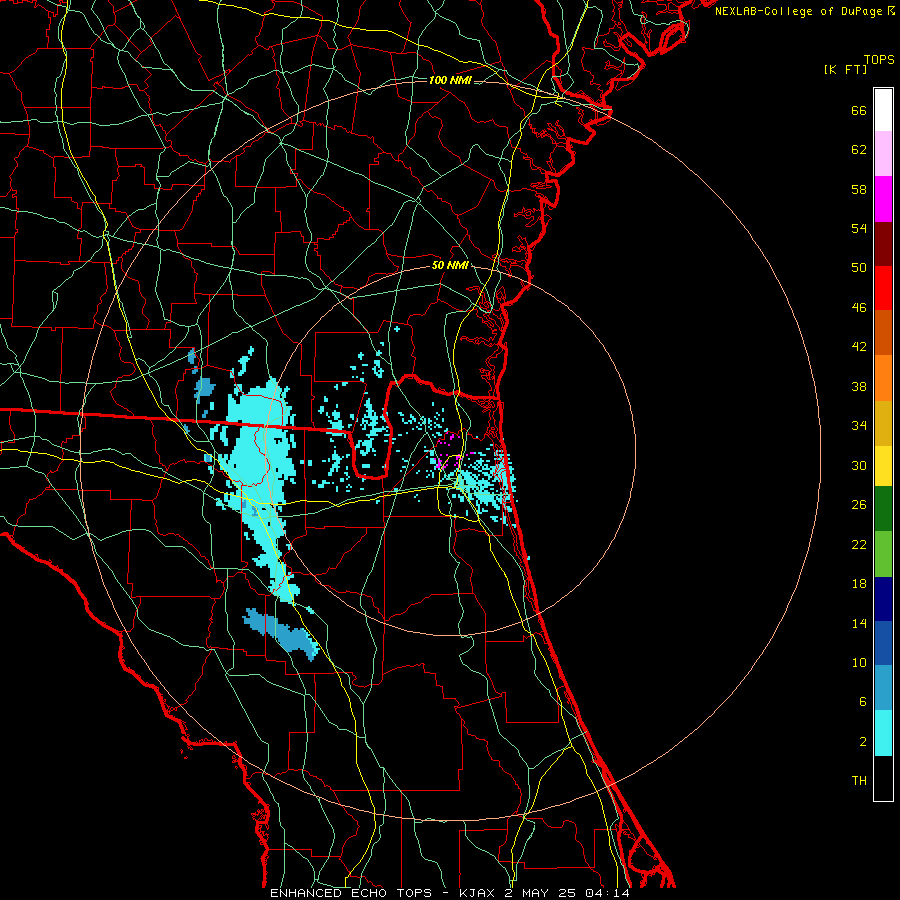This screenshot has height=900, width=900.
Task: Click the 22 legend value
Action: [x=859, y=545]
